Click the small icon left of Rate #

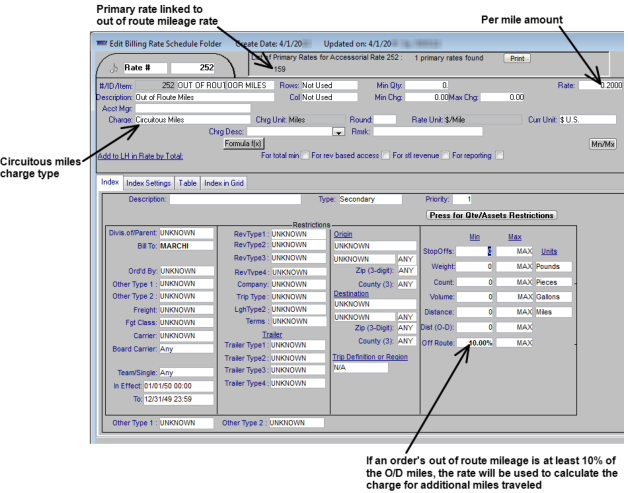pyautogui.click(x=114, y=68)
